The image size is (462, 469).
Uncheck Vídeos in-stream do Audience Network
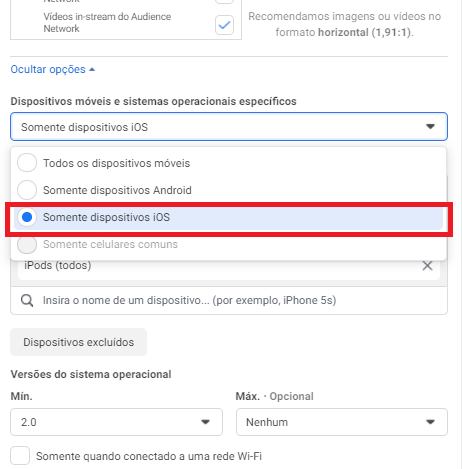coord(224,25)
